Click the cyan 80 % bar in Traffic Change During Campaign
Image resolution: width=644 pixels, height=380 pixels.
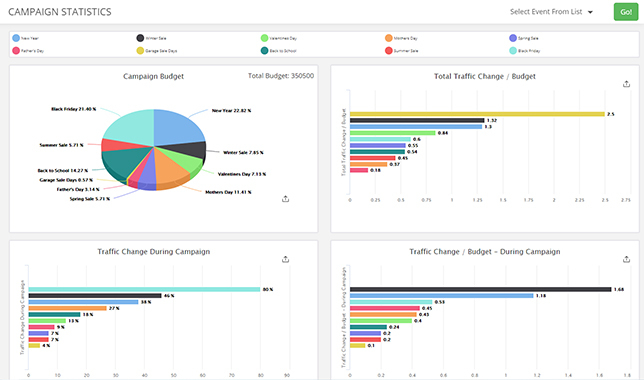pos(144,289)
